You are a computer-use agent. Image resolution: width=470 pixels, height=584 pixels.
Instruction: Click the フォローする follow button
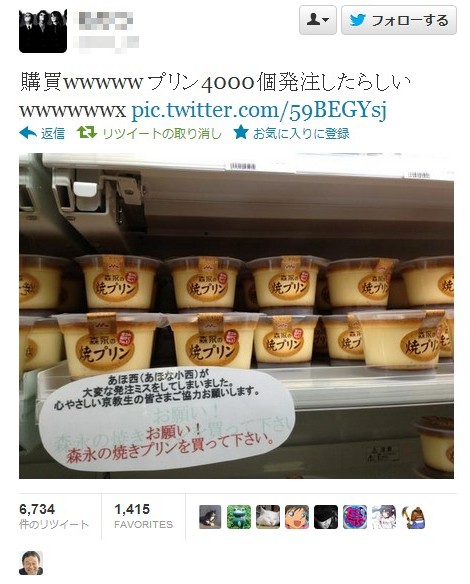[399, 20]
